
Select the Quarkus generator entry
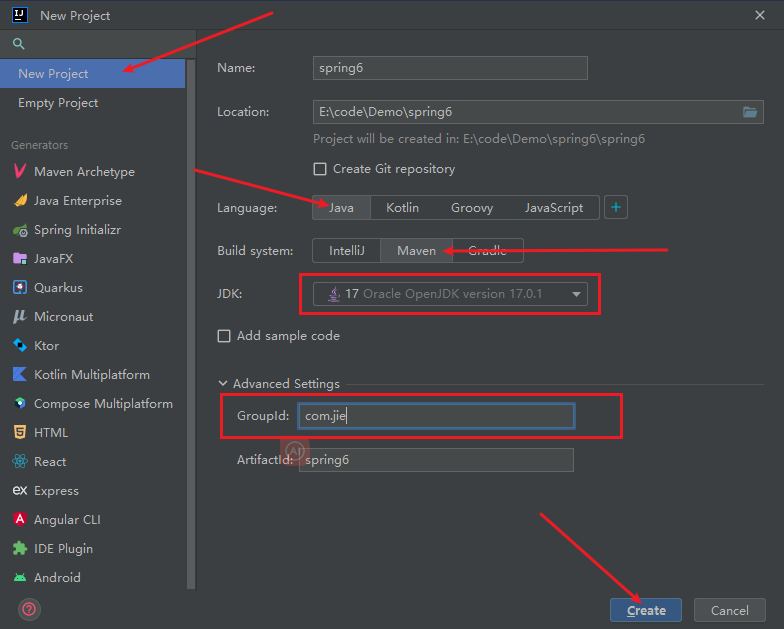coord(92,288)
